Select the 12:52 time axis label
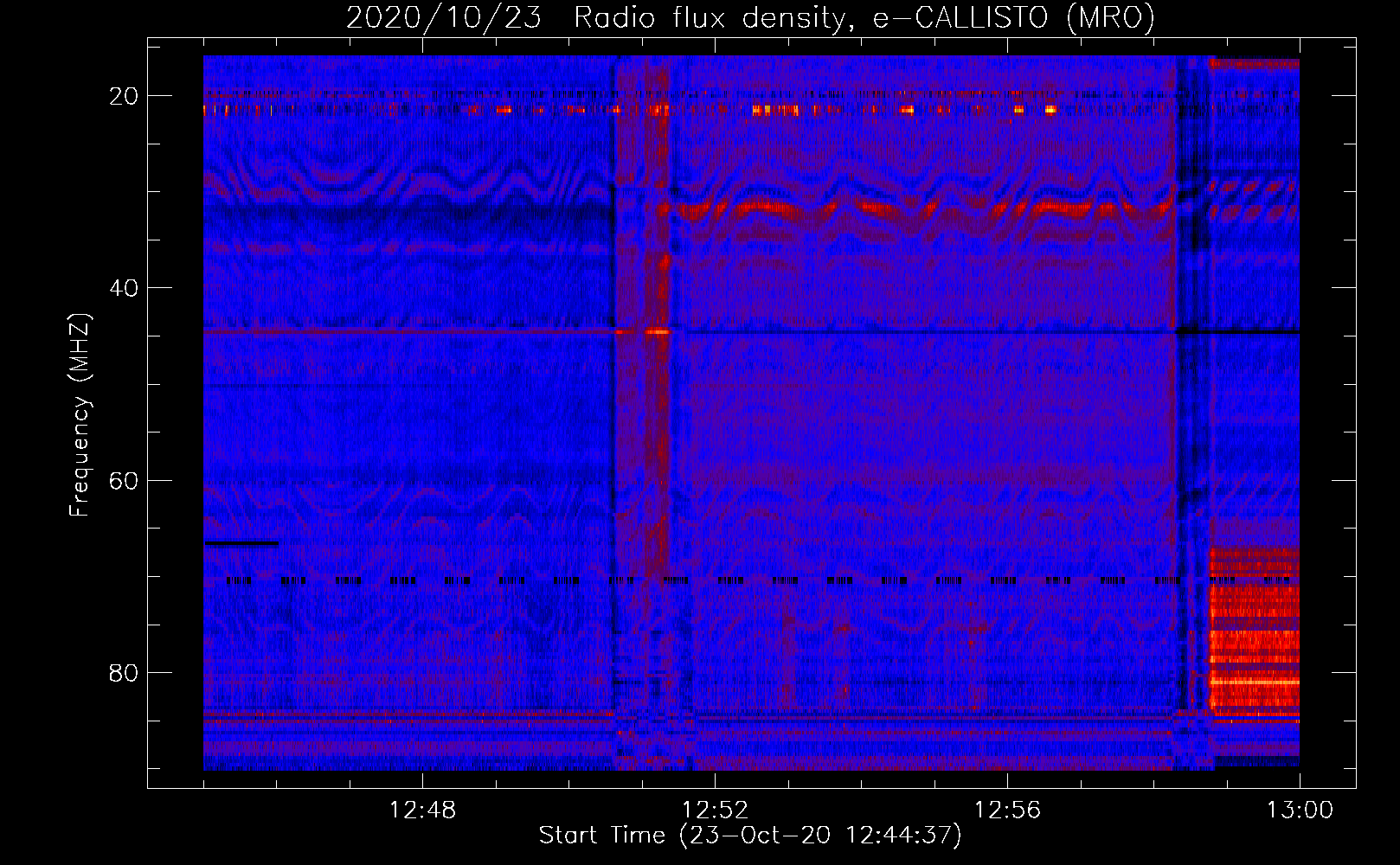The width and height of the screenshot is (1400, 865). pos(715,811)
